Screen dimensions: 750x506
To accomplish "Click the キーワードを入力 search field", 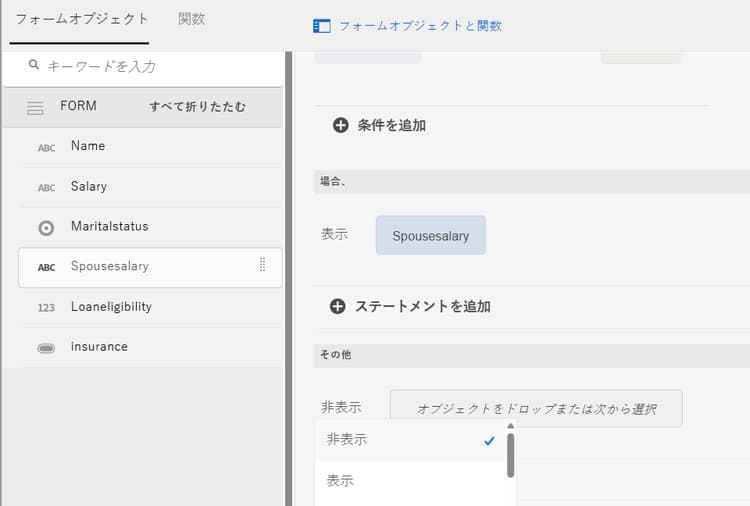I will (143, 66).
